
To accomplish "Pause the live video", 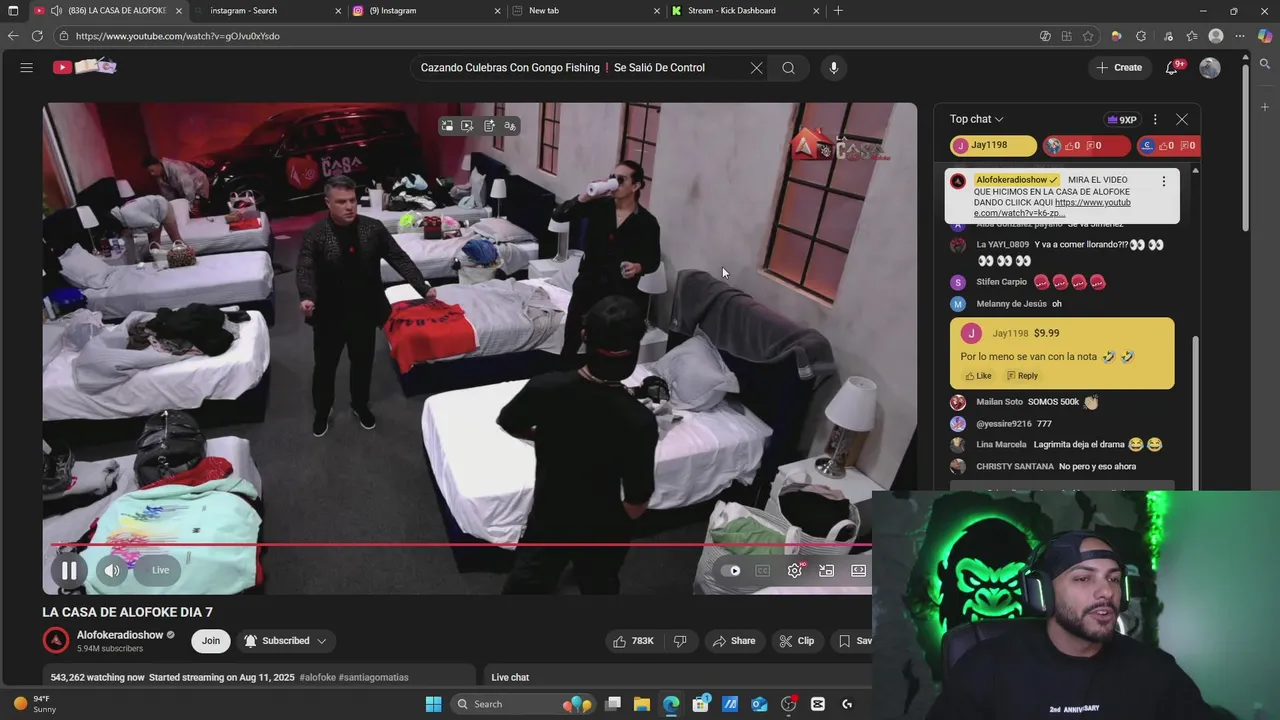I will click(x=69, y=570).
